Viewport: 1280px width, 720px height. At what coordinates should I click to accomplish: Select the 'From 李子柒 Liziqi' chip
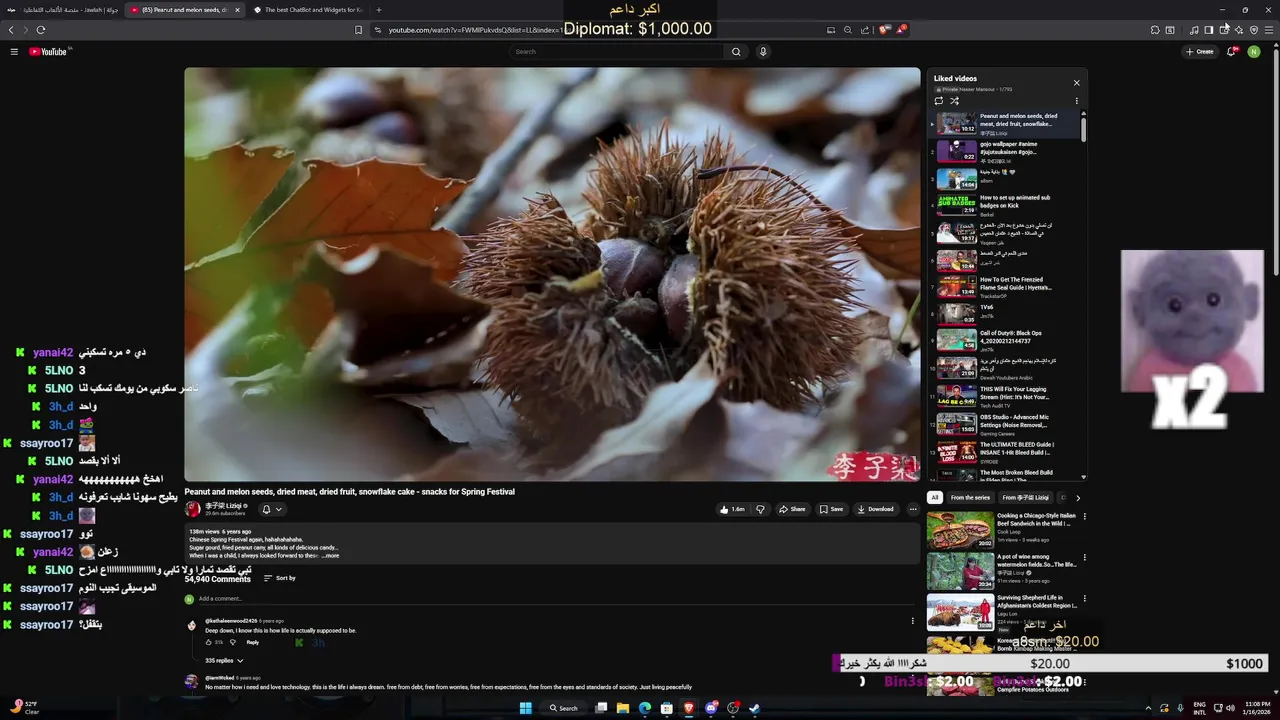1026,498
